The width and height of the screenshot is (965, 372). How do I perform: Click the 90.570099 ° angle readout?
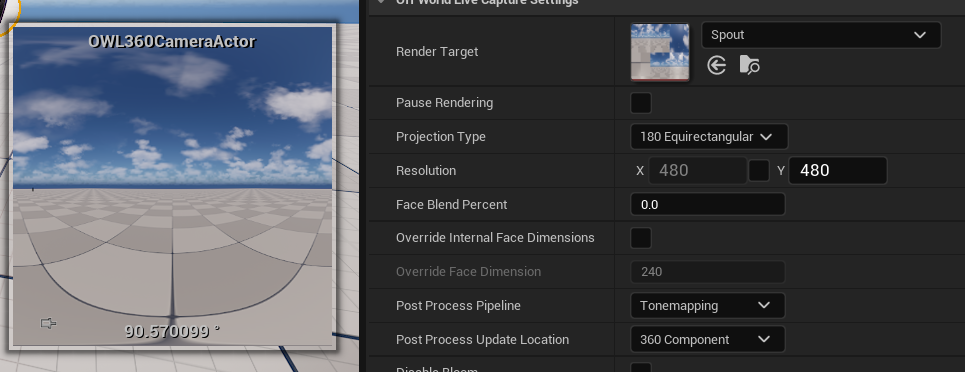(172, 331)
